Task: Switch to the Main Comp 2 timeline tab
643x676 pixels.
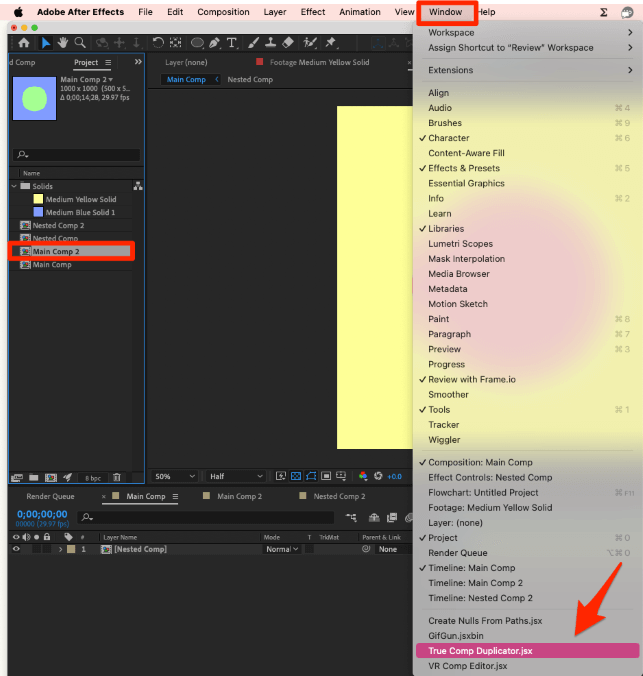Action: point(239,496)
